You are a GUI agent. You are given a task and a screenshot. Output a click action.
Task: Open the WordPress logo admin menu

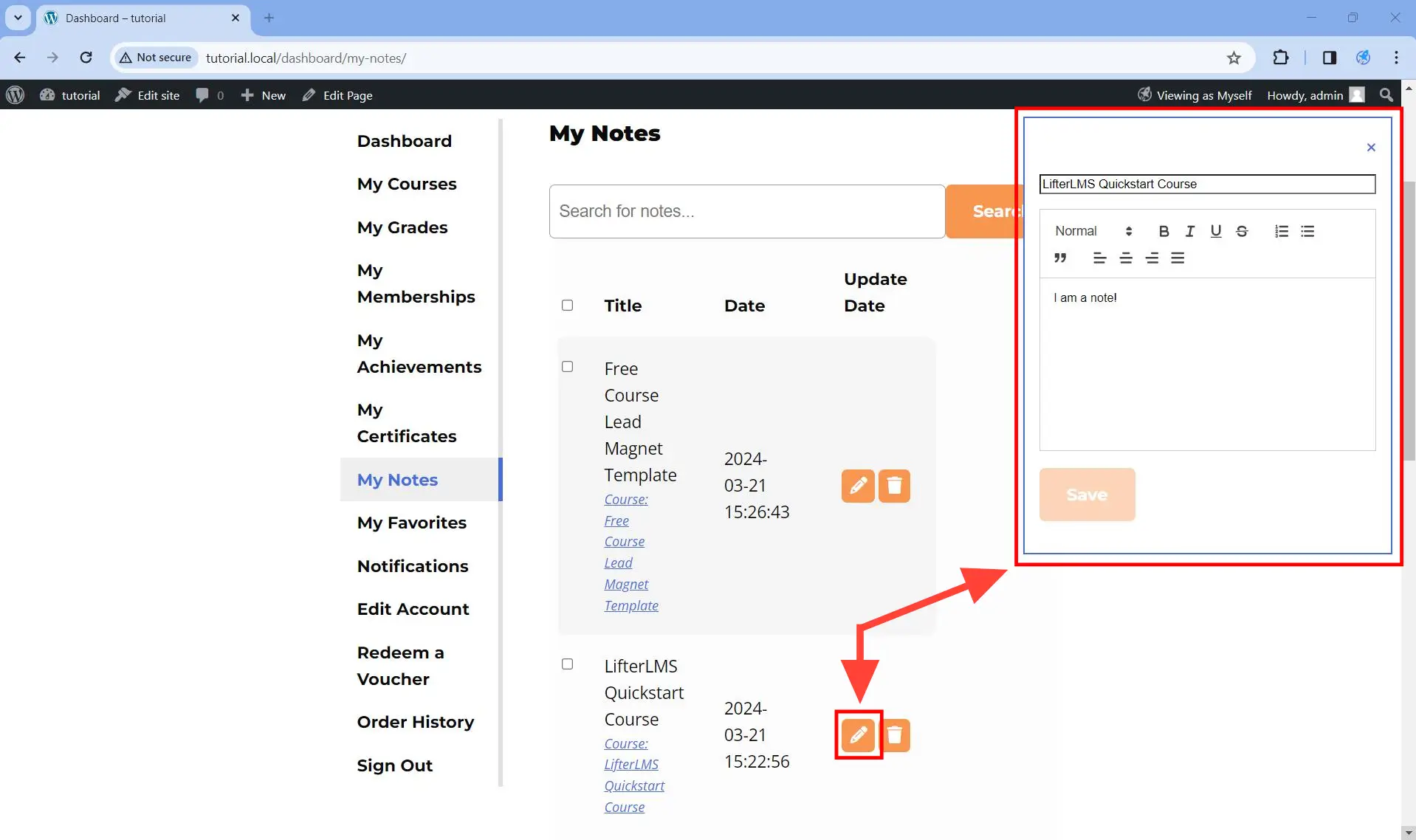coord(16,95)
